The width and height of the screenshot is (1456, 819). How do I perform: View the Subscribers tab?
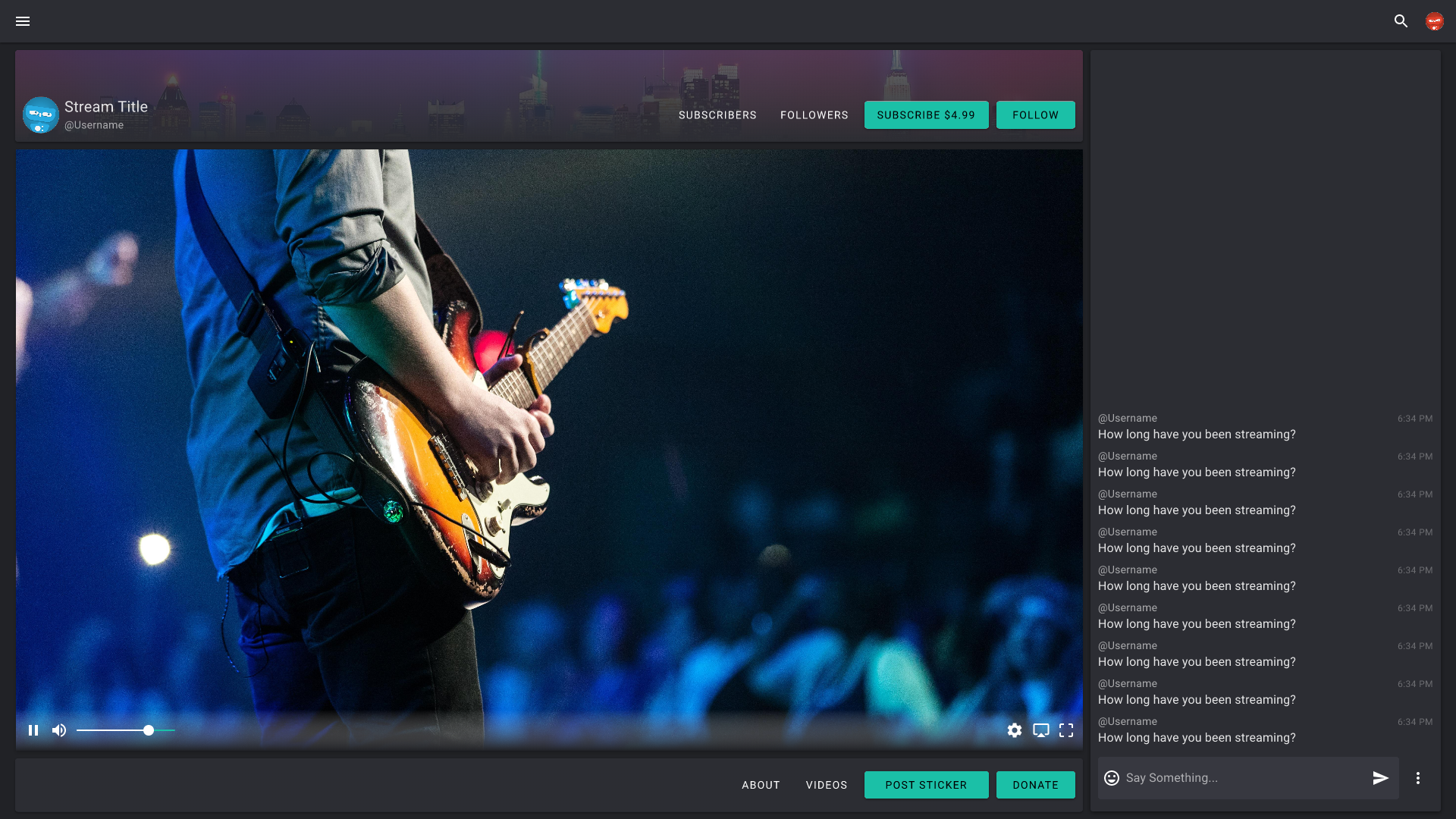(x=717, y=115)
